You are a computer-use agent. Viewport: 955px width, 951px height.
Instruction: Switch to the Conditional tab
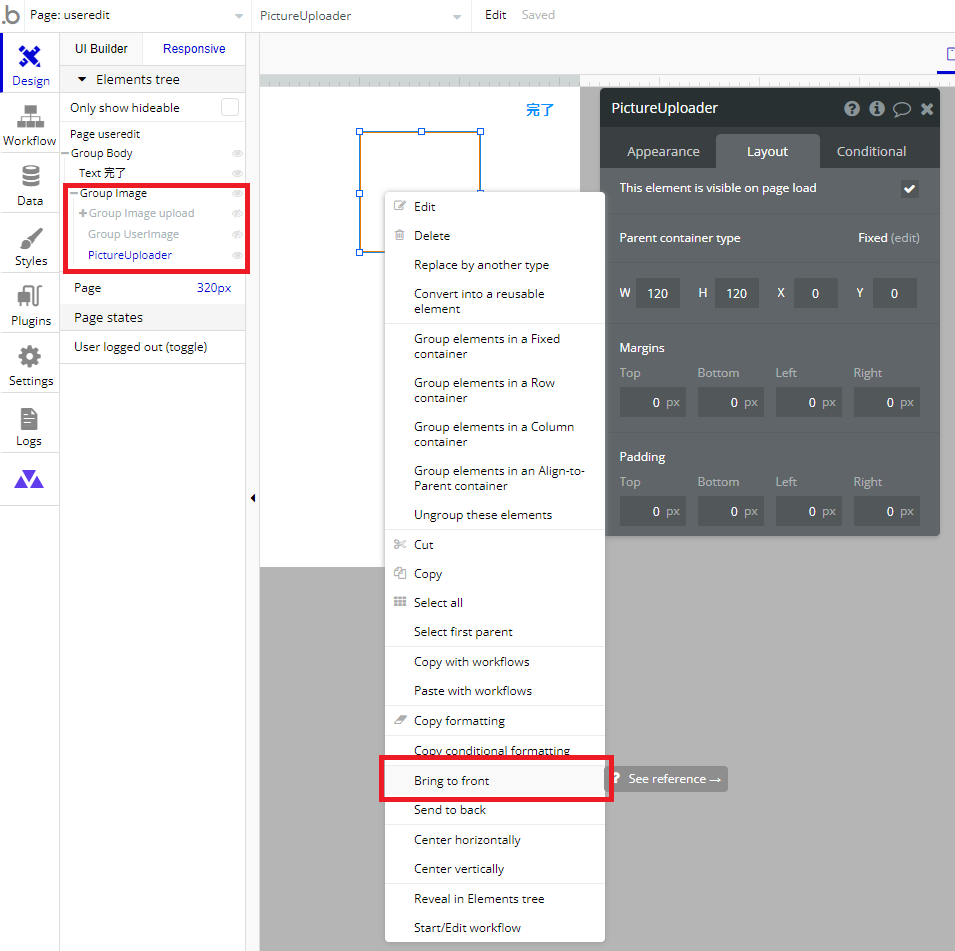(x=871, y=151)
